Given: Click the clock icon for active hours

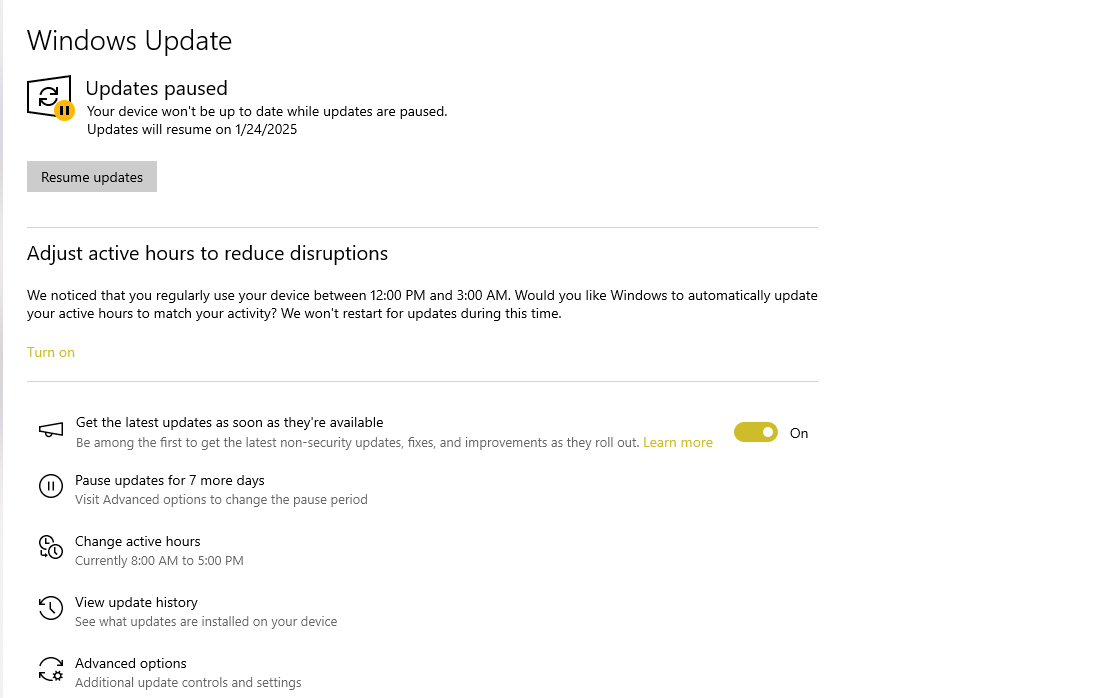Looking at the screenshot, I should click(x=50, y=547).
